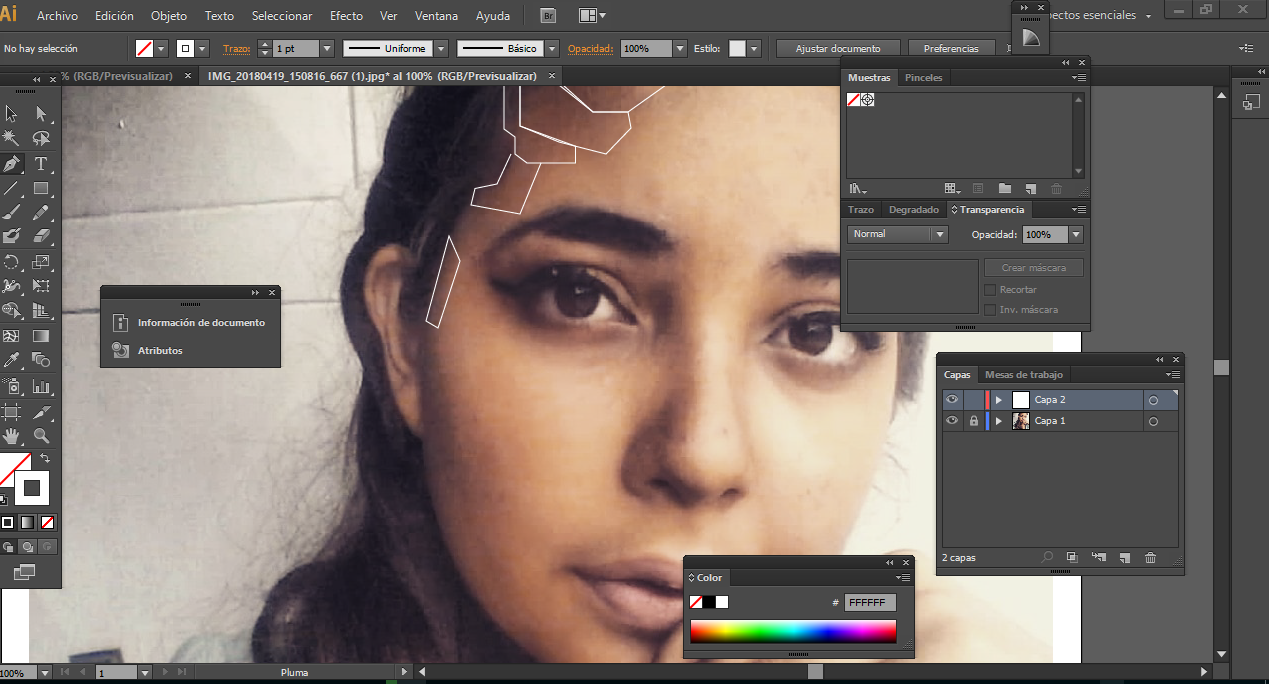Select the Pen tool in toolbox
The image size is (1269, 684).
[x=12, y=163]
